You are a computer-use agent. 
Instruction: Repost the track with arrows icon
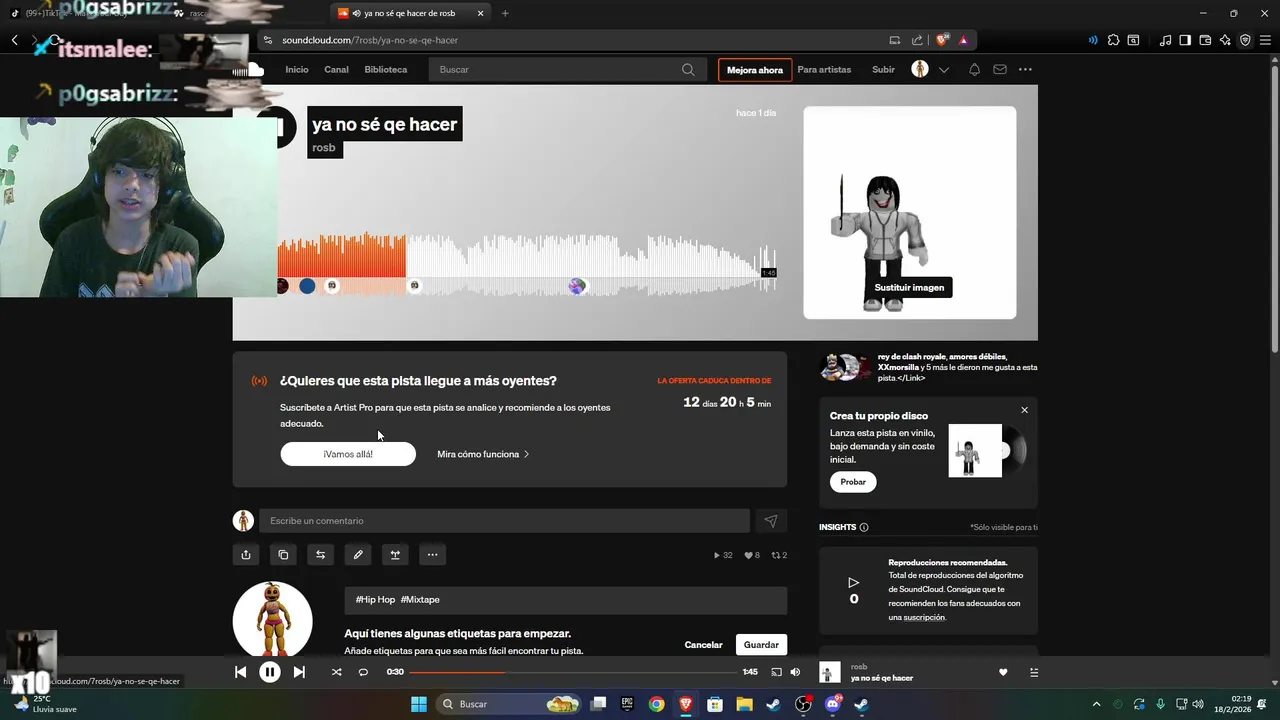coord(320,554)
